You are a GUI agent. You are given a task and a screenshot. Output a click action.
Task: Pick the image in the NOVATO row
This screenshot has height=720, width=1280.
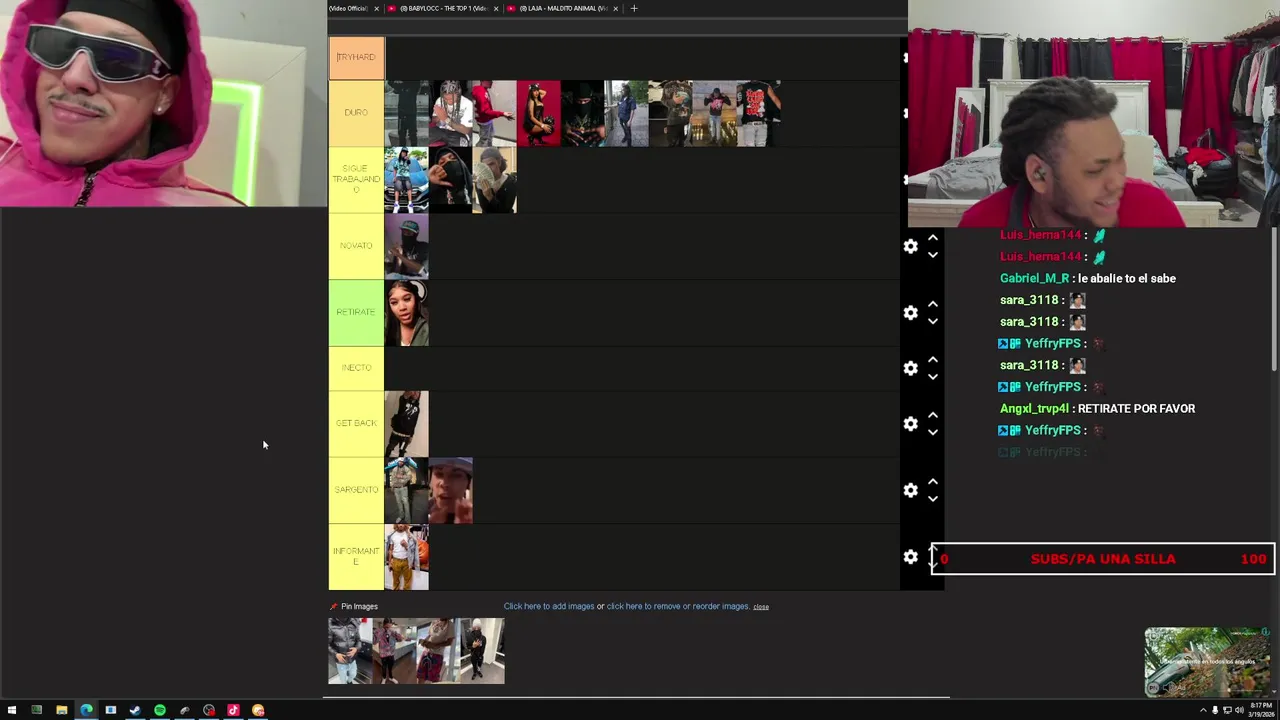pos(406,246)
